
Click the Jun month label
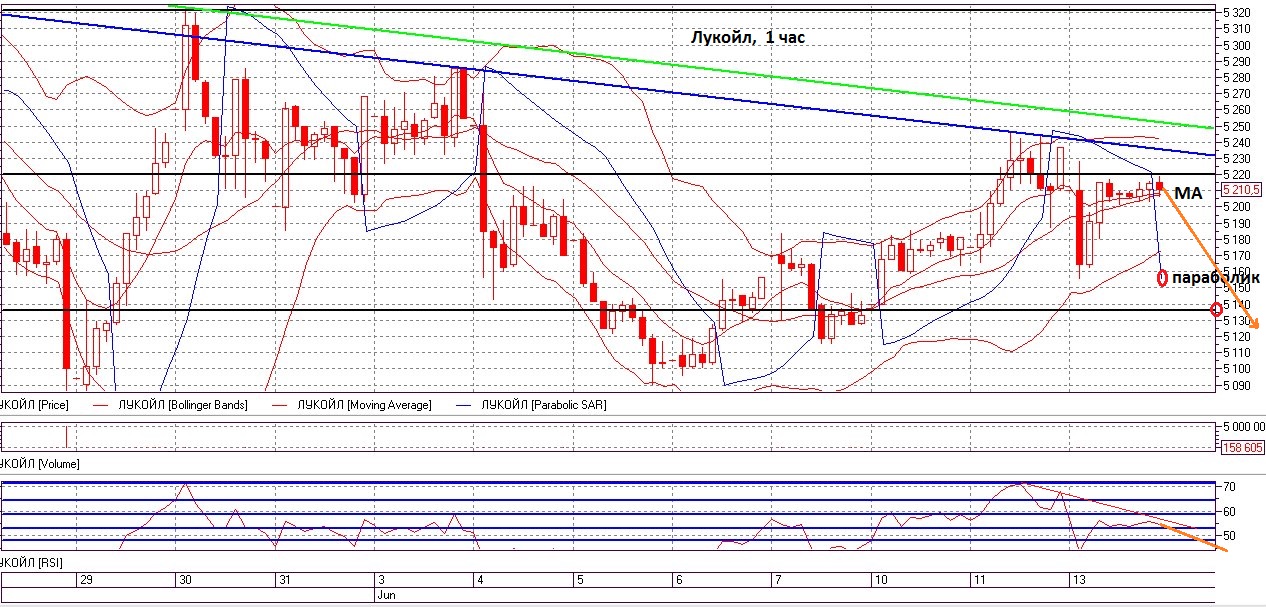(x=385, y=594)
